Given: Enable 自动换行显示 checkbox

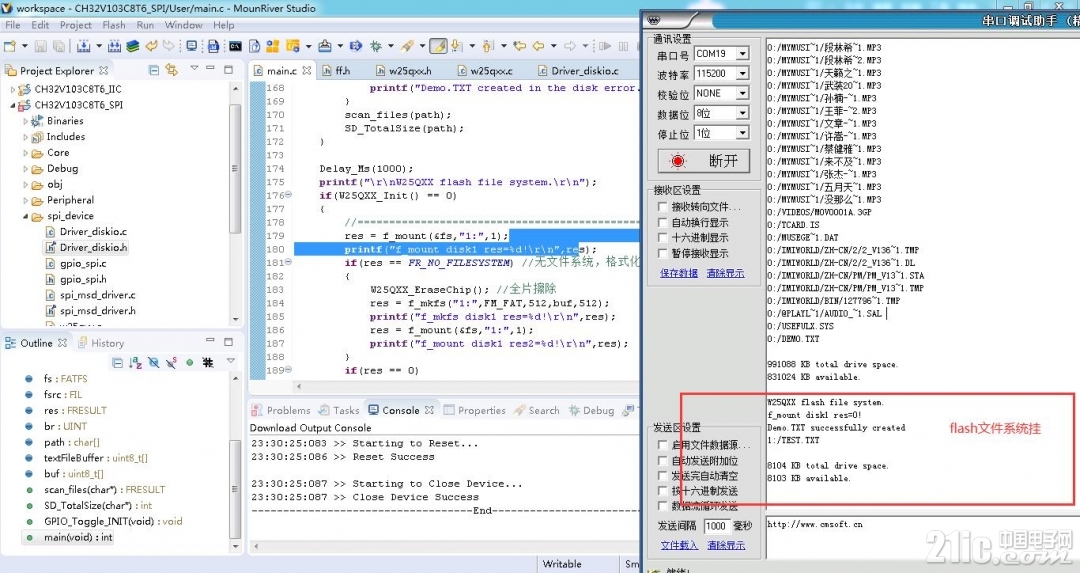Looking at the screenshot, I should point(663,222).
